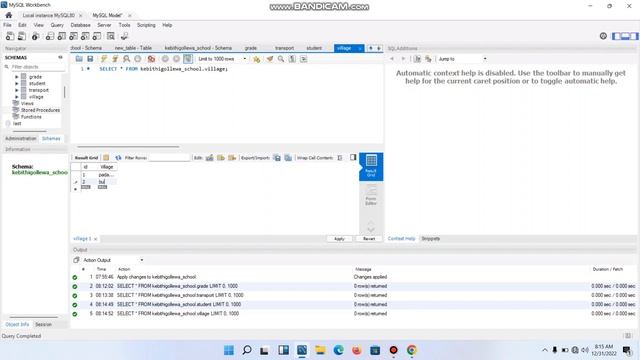
Task: Click the reconnect to DBMS icon
Action: pos(124,36)
